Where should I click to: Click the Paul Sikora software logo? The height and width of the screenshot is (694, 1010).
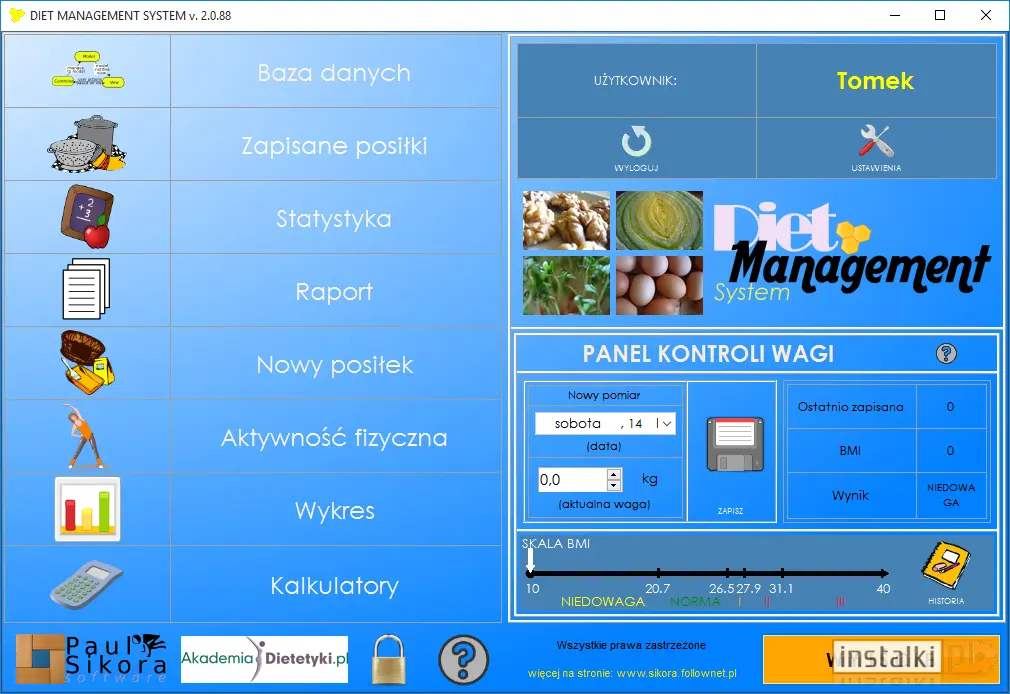(91, 659)
